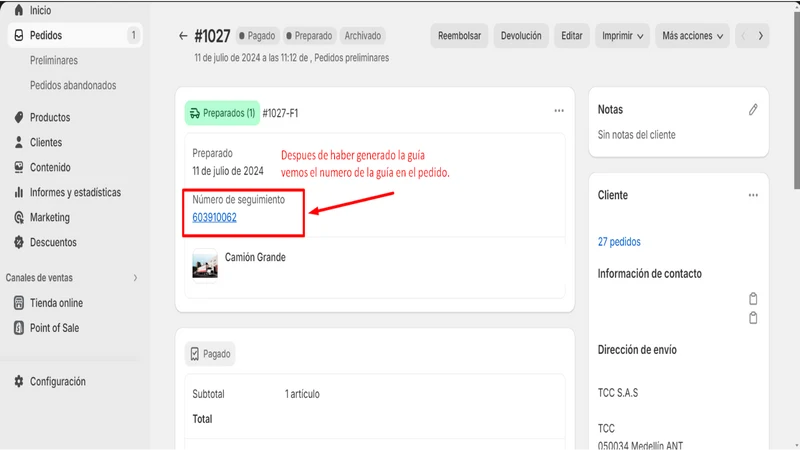
Task: Click the Pedidos count badge 1
Action: click(134, 35)
